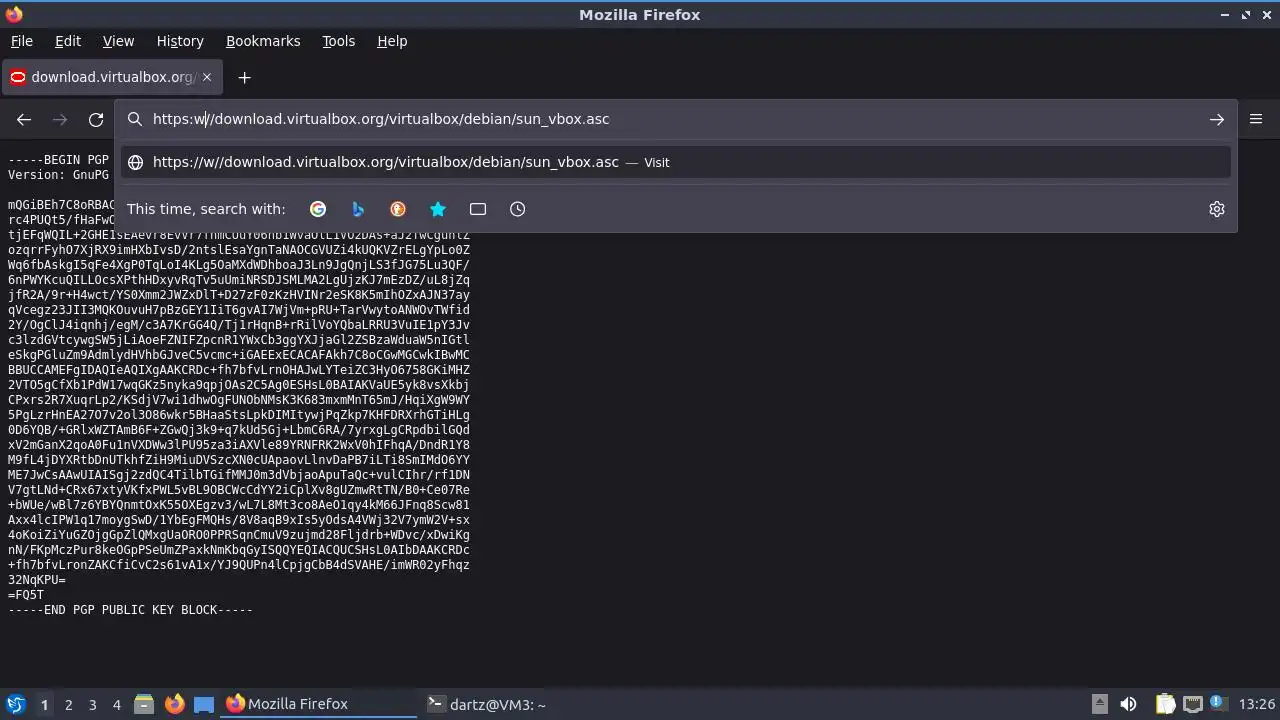Activate Mozilla Firefox taskbar window button
This screenshot has height=720, width=1280.
point(319,704)
